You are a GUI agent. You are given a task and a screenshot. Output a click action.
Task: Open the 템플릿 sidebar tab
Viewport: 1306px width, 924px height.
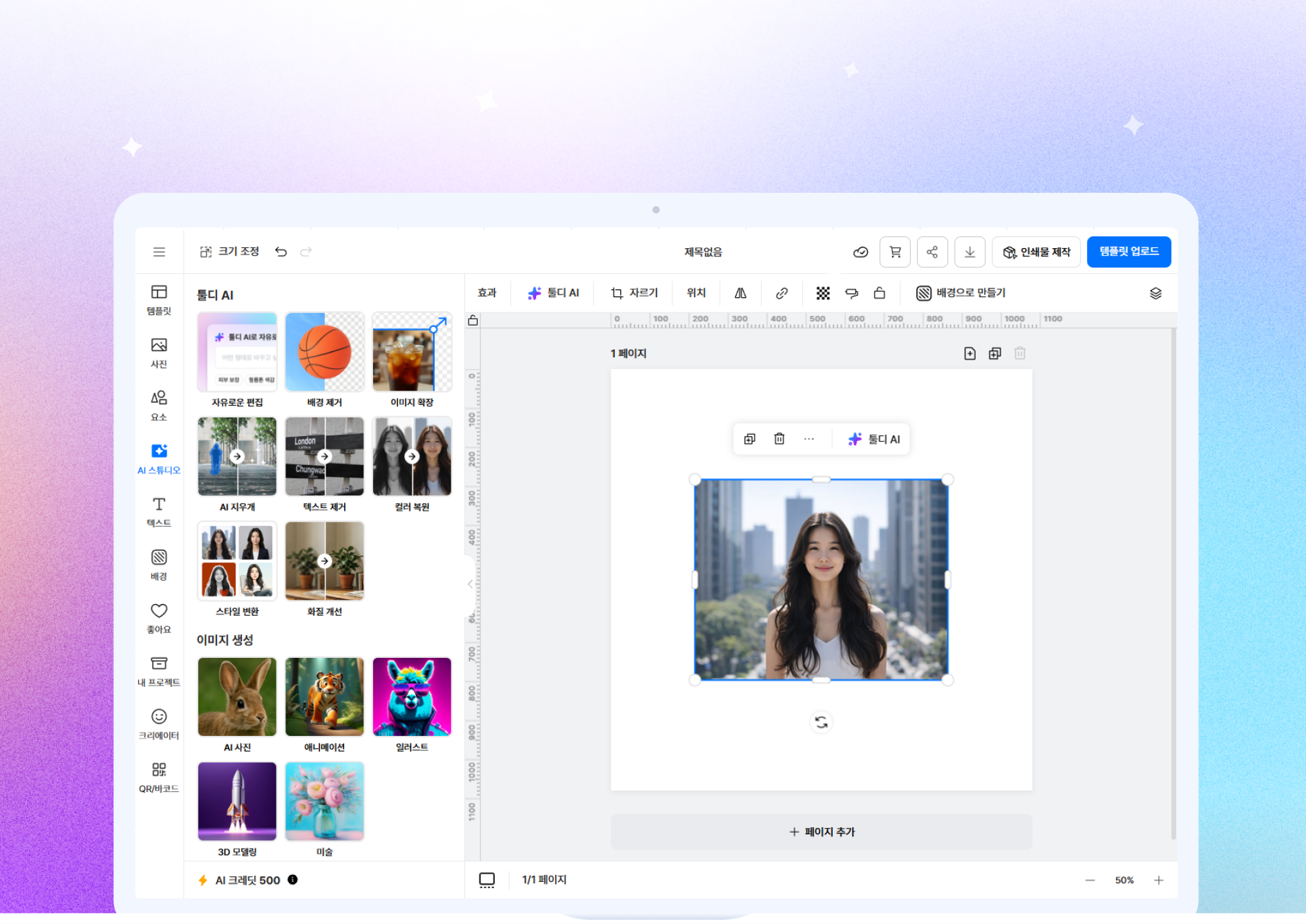[x=159, y=300]
